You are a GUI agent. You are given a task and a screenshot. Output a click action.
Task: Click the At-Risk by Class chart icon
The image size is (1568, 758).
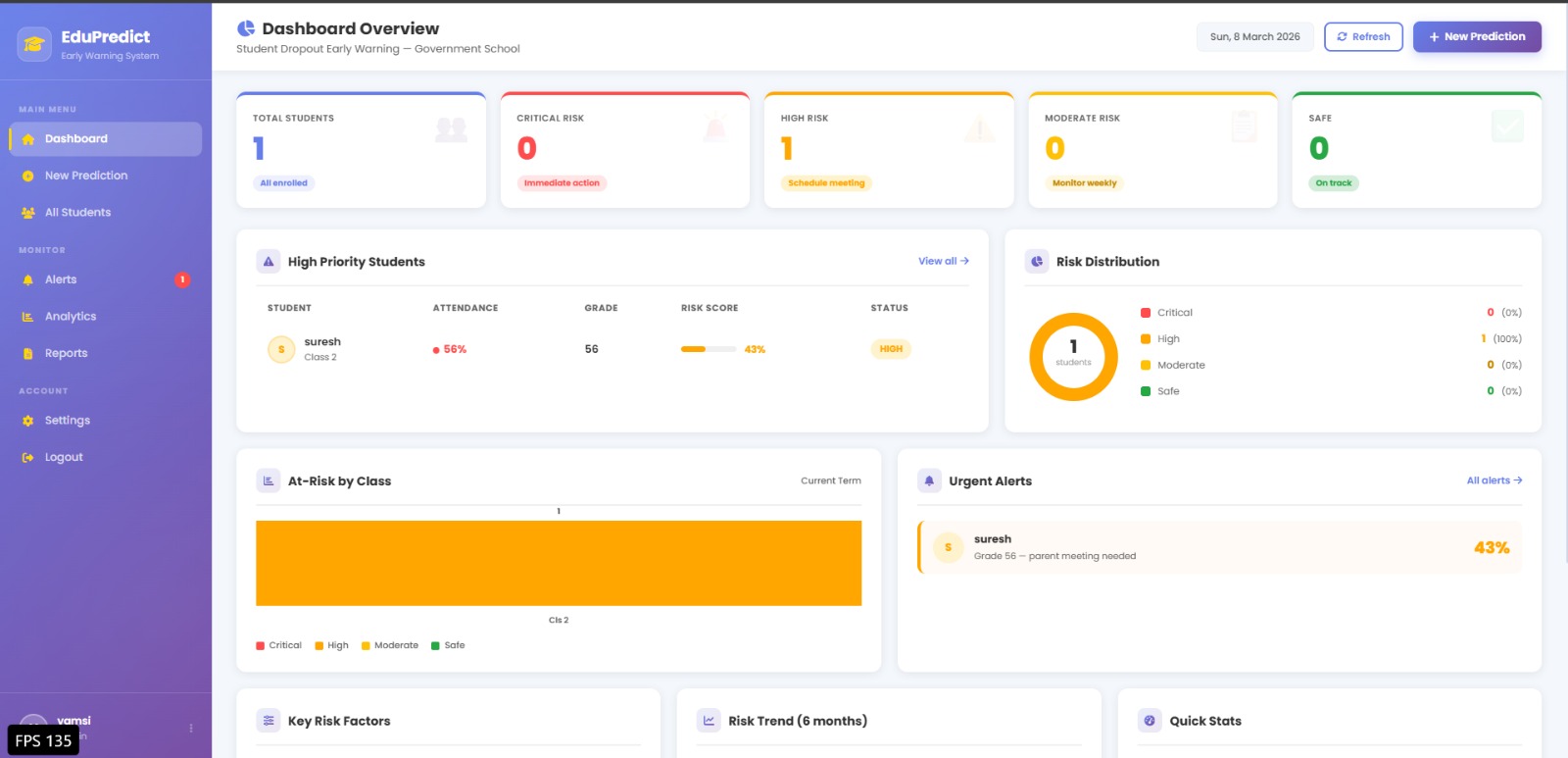pyautogui.click(x=269, y=481)
